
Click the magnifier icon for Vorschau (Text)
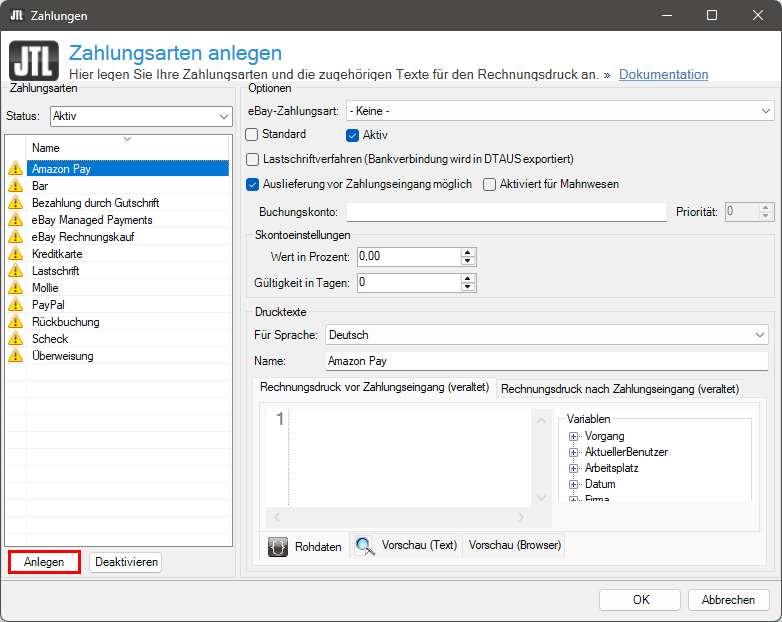tap(365, 546)
